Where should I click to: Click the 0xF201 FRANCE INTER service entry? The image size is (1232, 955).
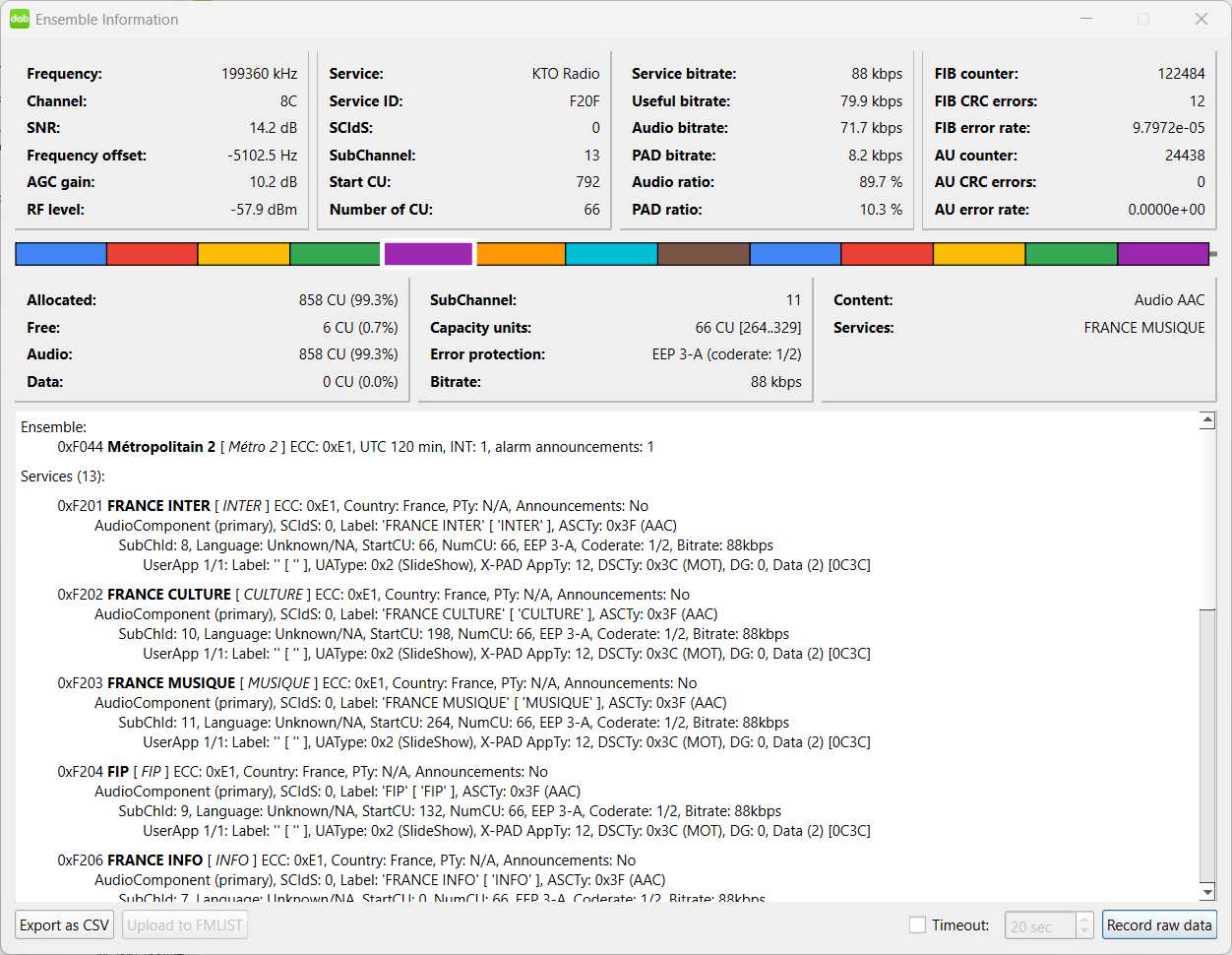(353, 506)
